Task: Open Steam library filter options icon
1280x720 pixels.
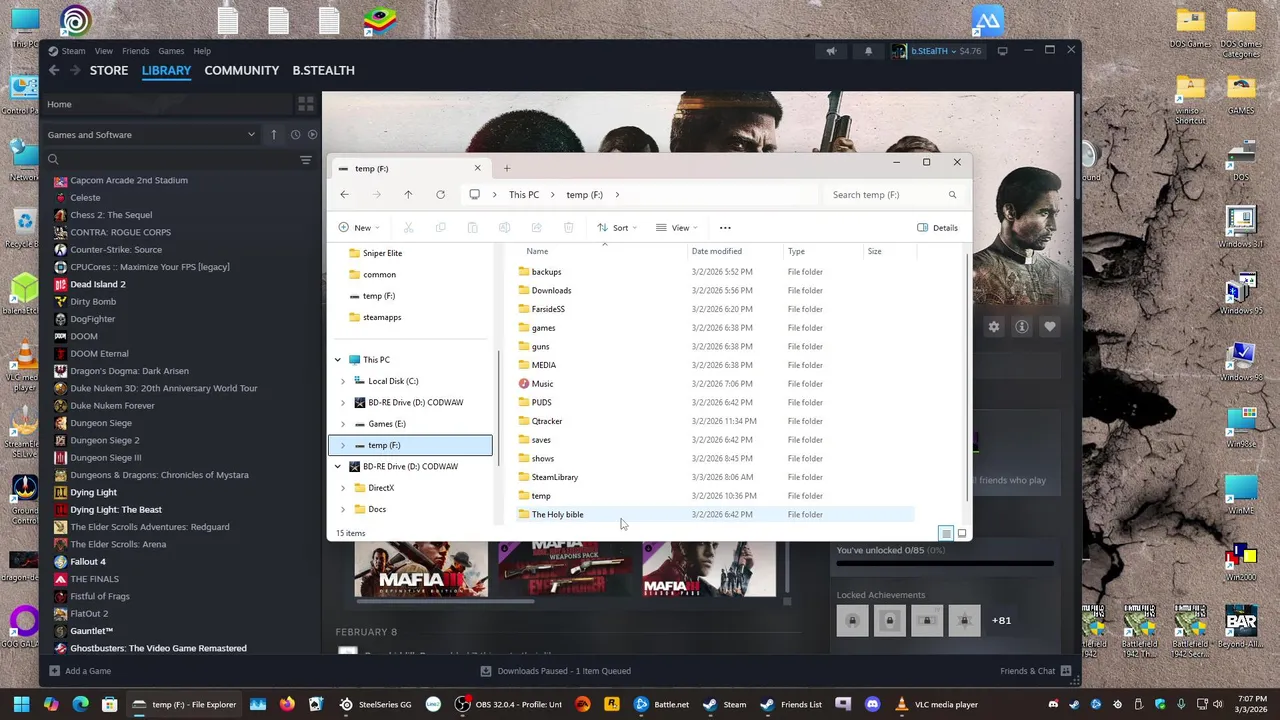Action: tap(306, 160)
